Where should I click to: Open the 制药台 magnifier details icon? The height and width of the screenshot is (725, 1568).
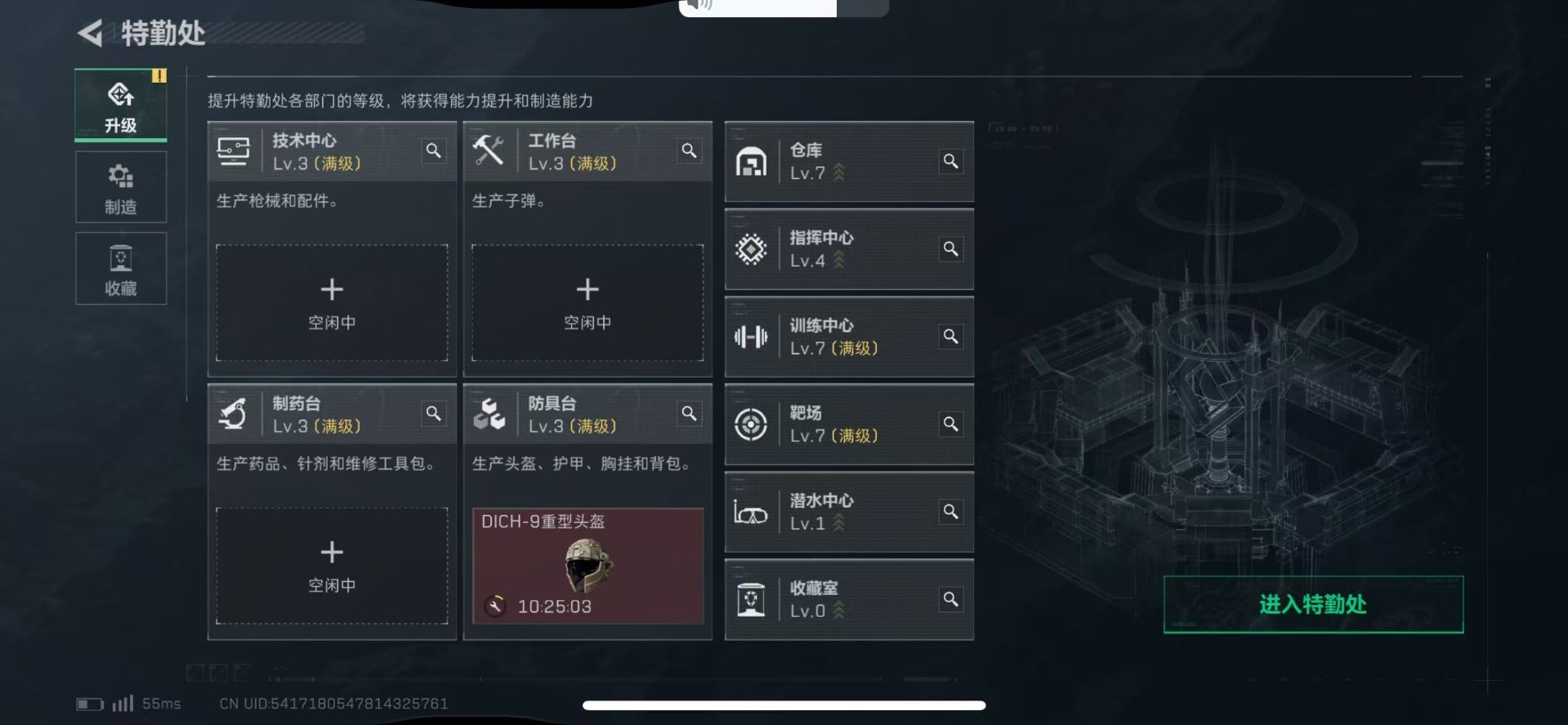pos(434,414)
